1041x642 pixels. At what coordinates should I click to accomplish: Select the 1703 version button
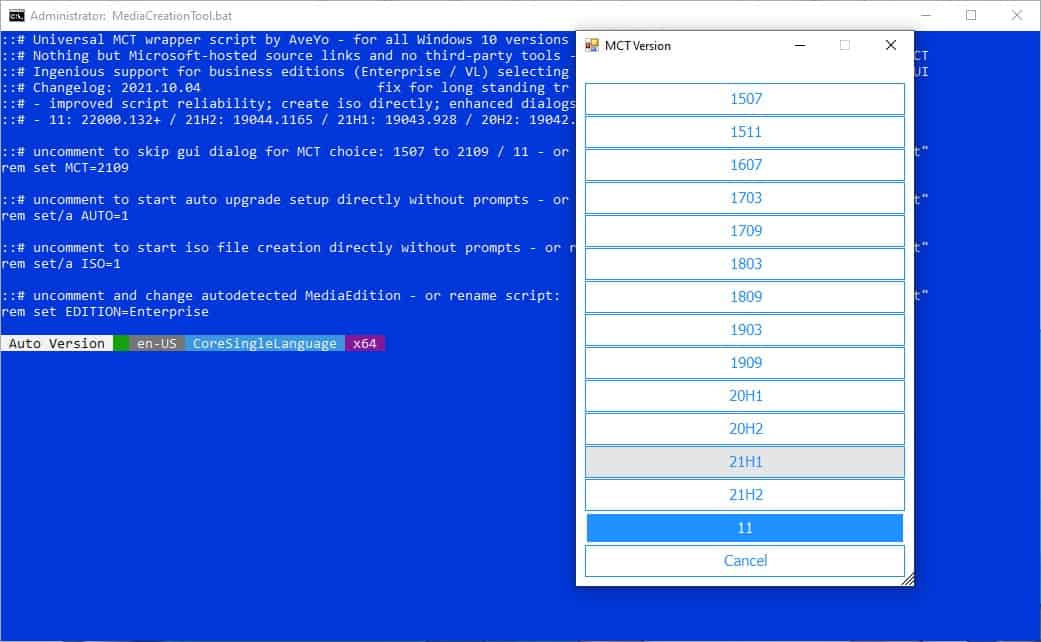744,198
